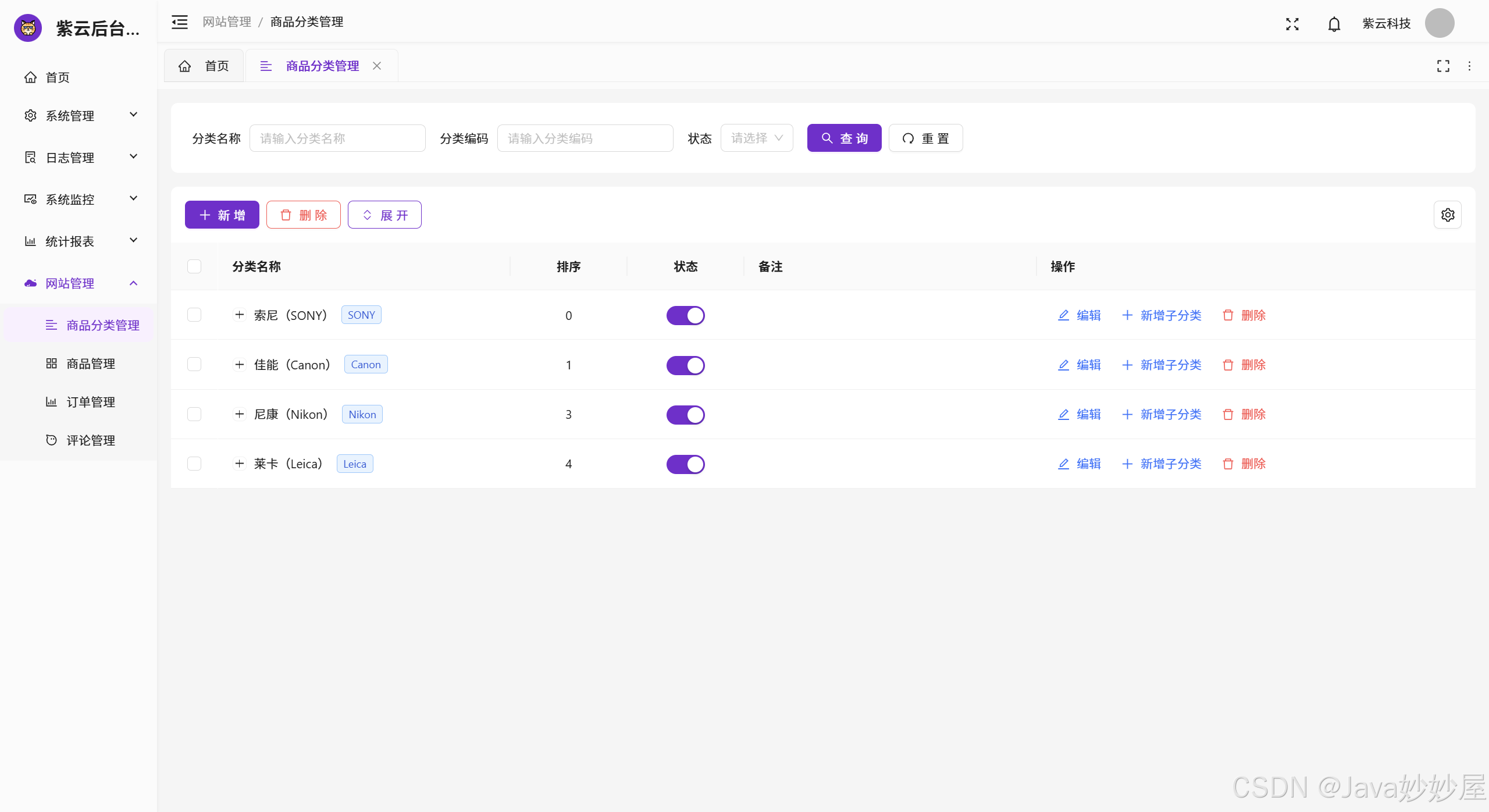
Task: Click the red 删除 batch delete button
Action: tap(304, 215)
